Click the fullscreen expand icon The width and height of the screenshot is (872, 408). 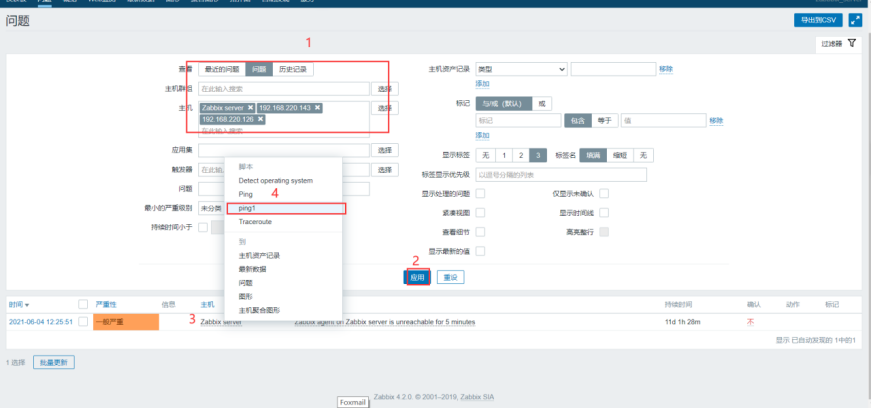coord(855,20)
